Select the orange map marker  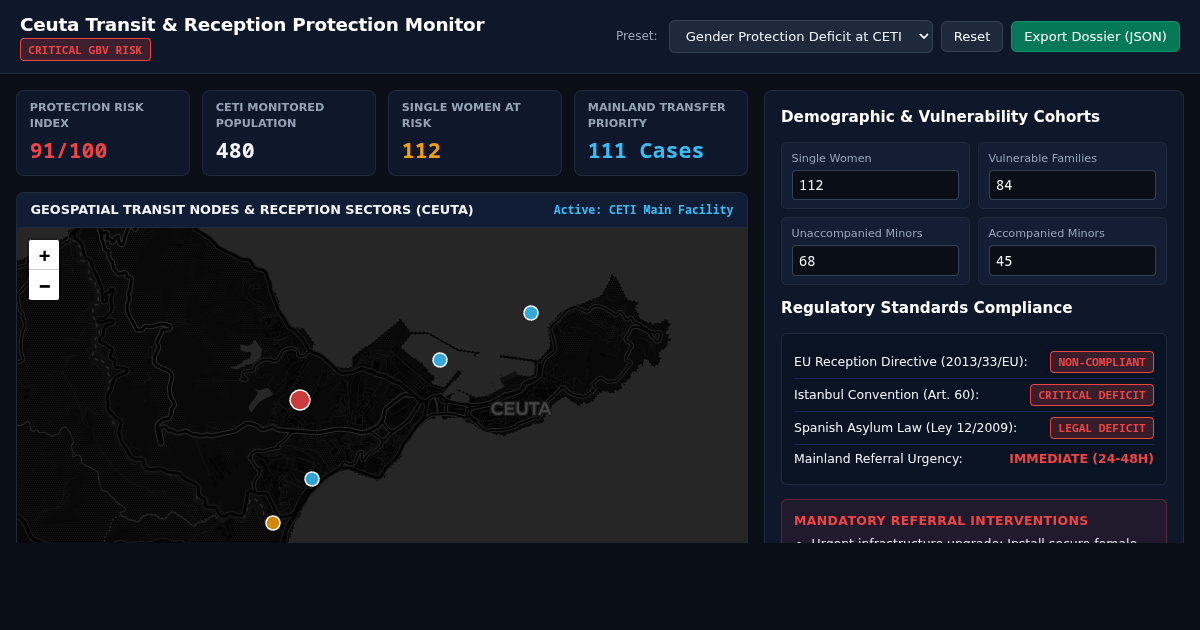click(x=273, y=523)
